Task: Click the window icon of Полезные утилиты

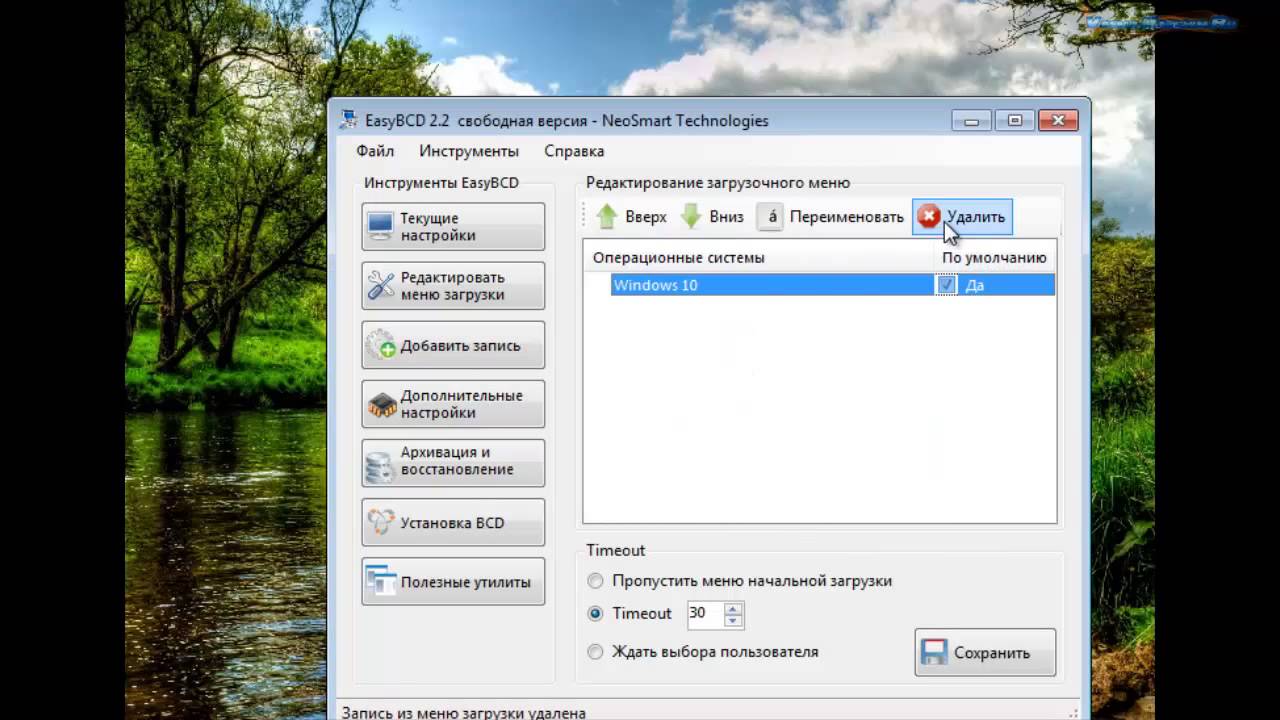Action: click(381, 581)
